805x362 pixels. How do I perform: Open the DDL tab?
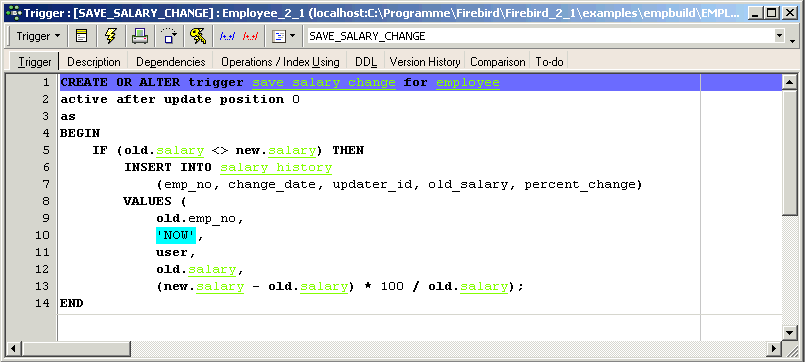click(366, 62)
